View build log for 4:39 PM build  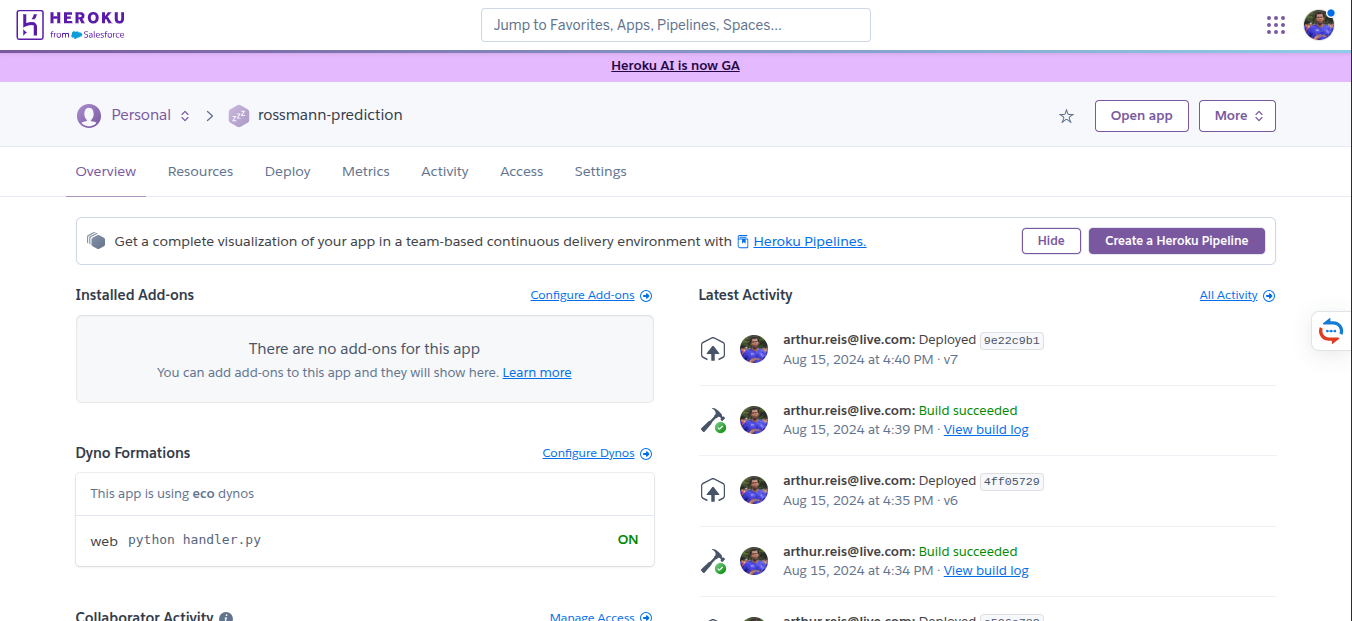[986, 430]
